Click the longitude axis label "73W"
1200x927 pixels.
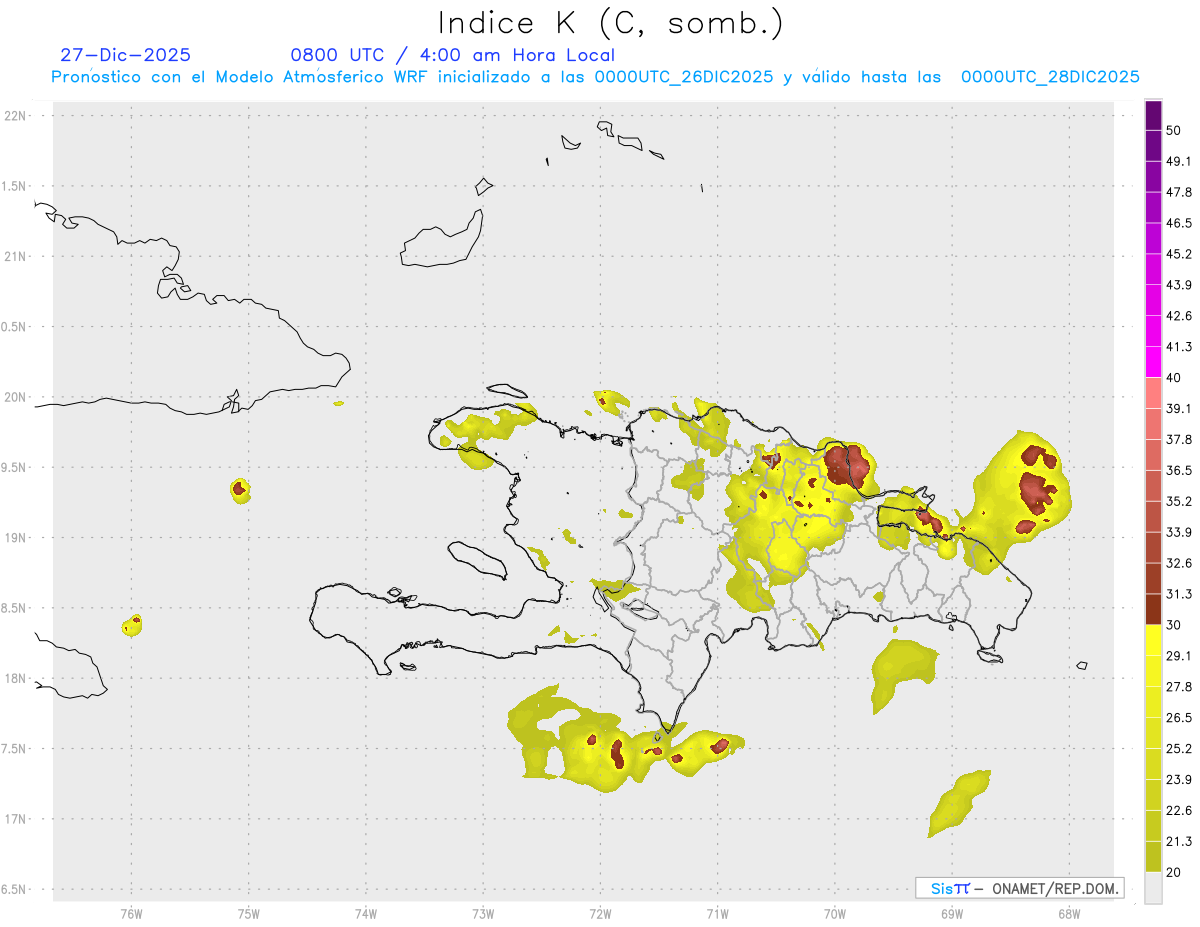coord(483,913)
